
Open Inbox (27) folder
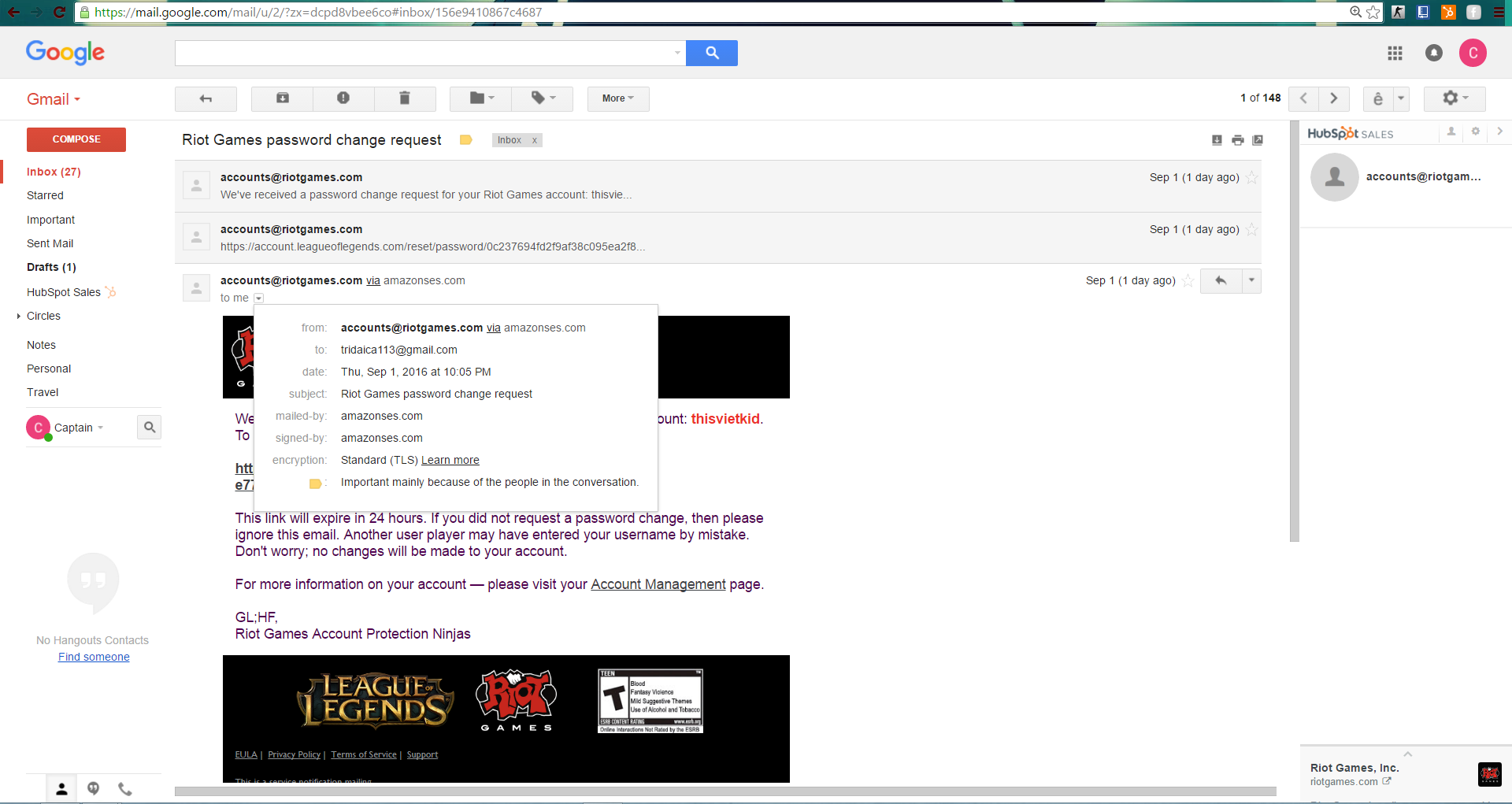pos(54,172)
